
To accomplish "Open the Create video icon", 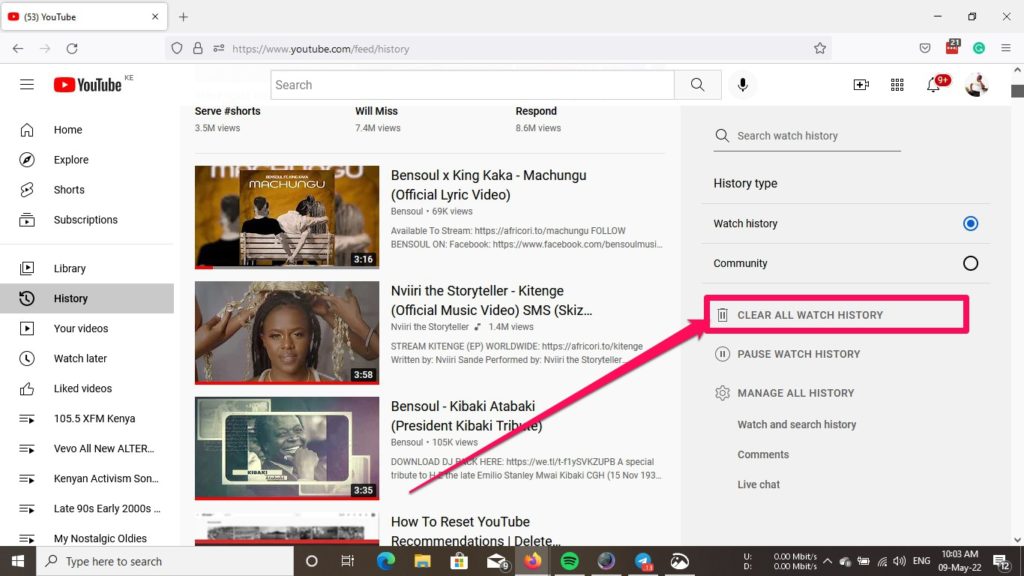I will point(861,85).
